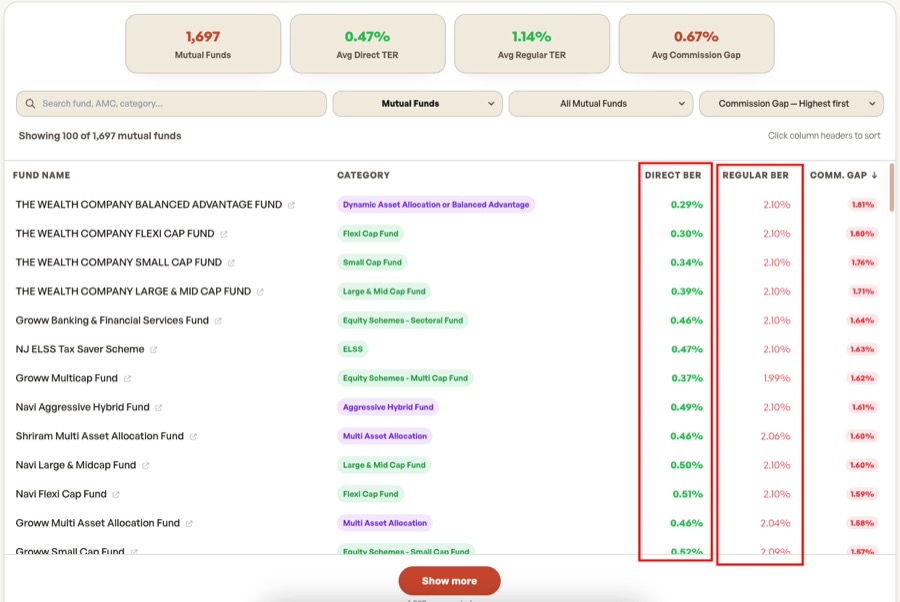Click the Aggressive Hybrid Fund tag
Viewport: 900px width, 602px height.
388,407
